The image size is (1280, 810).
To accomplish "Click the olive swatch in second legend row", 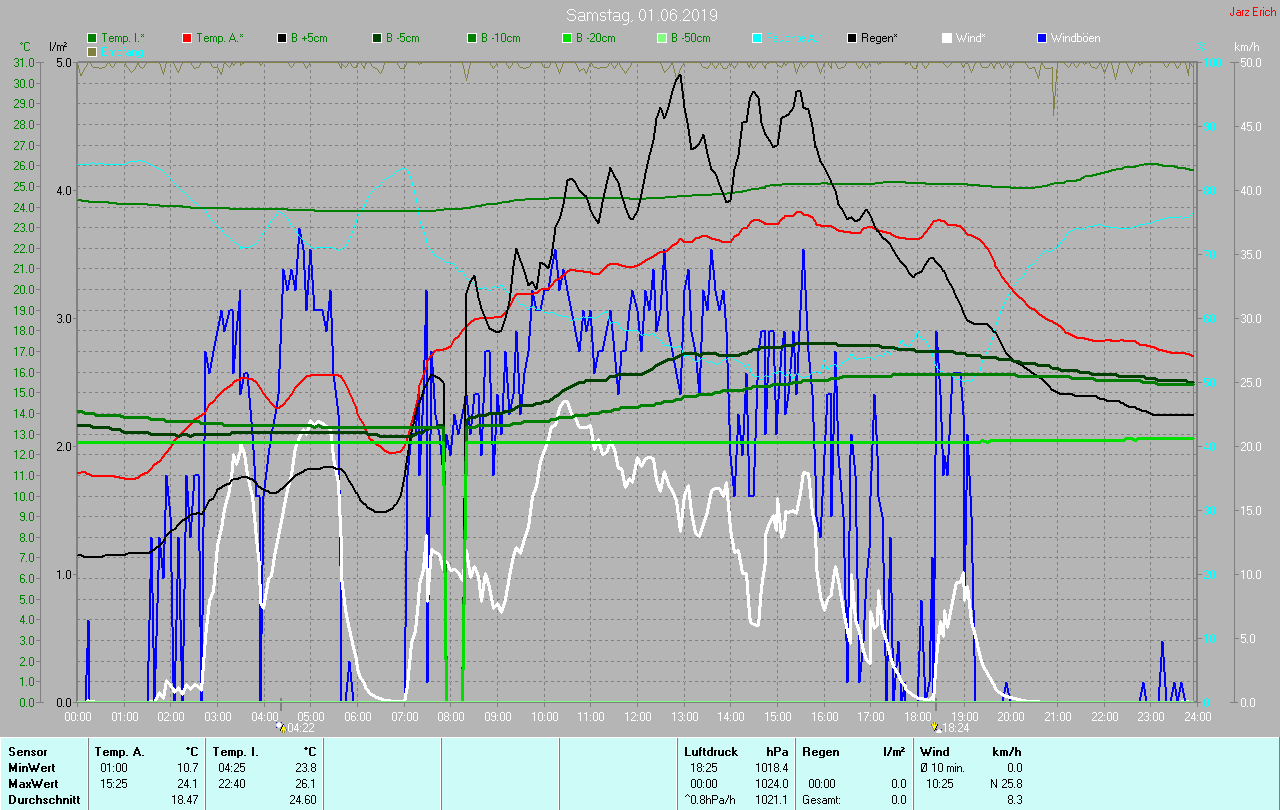I will click(93, 51).
